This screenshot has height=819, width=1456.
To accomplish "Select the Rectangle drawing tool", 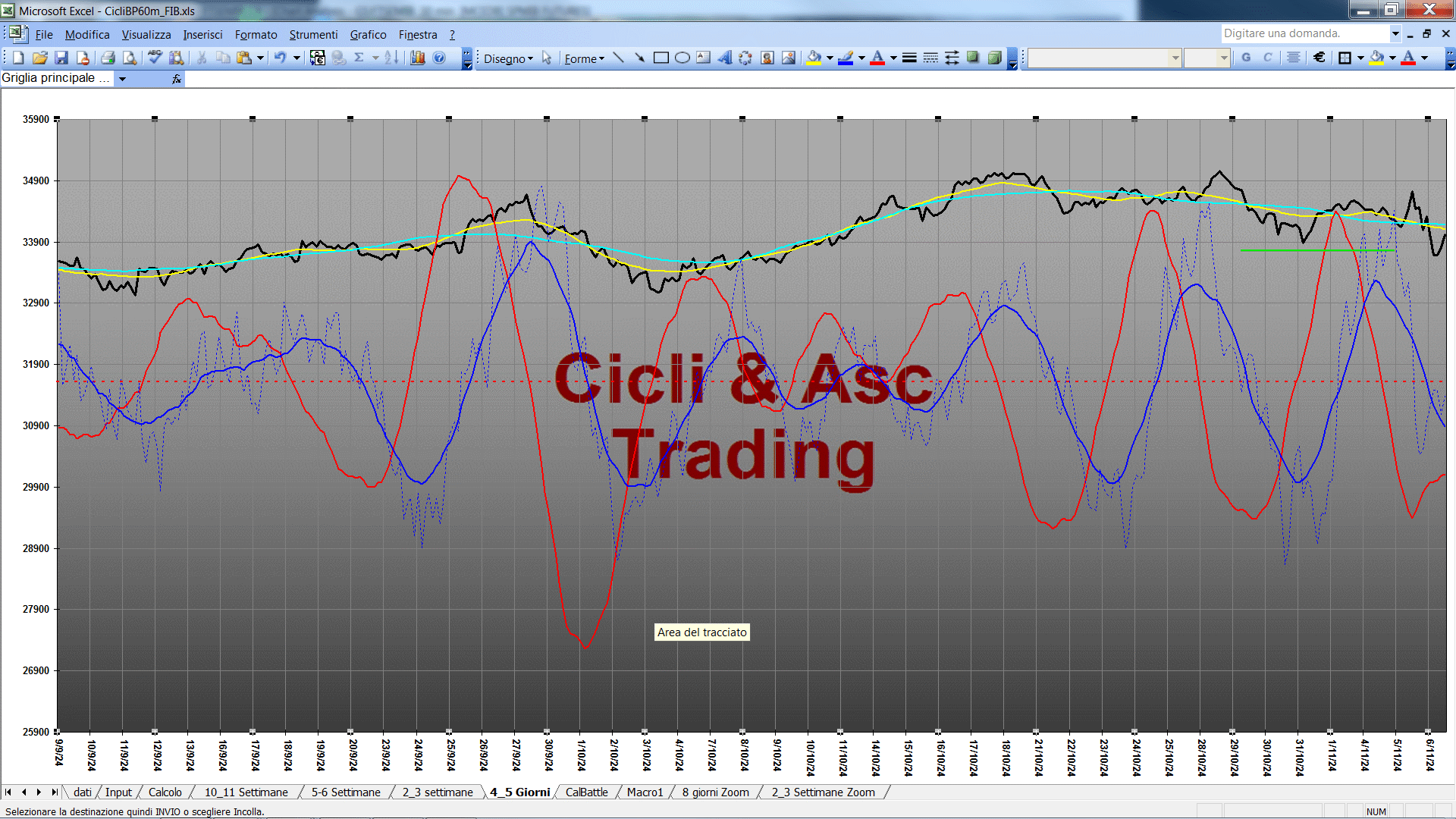I will (x=661, y=58).
